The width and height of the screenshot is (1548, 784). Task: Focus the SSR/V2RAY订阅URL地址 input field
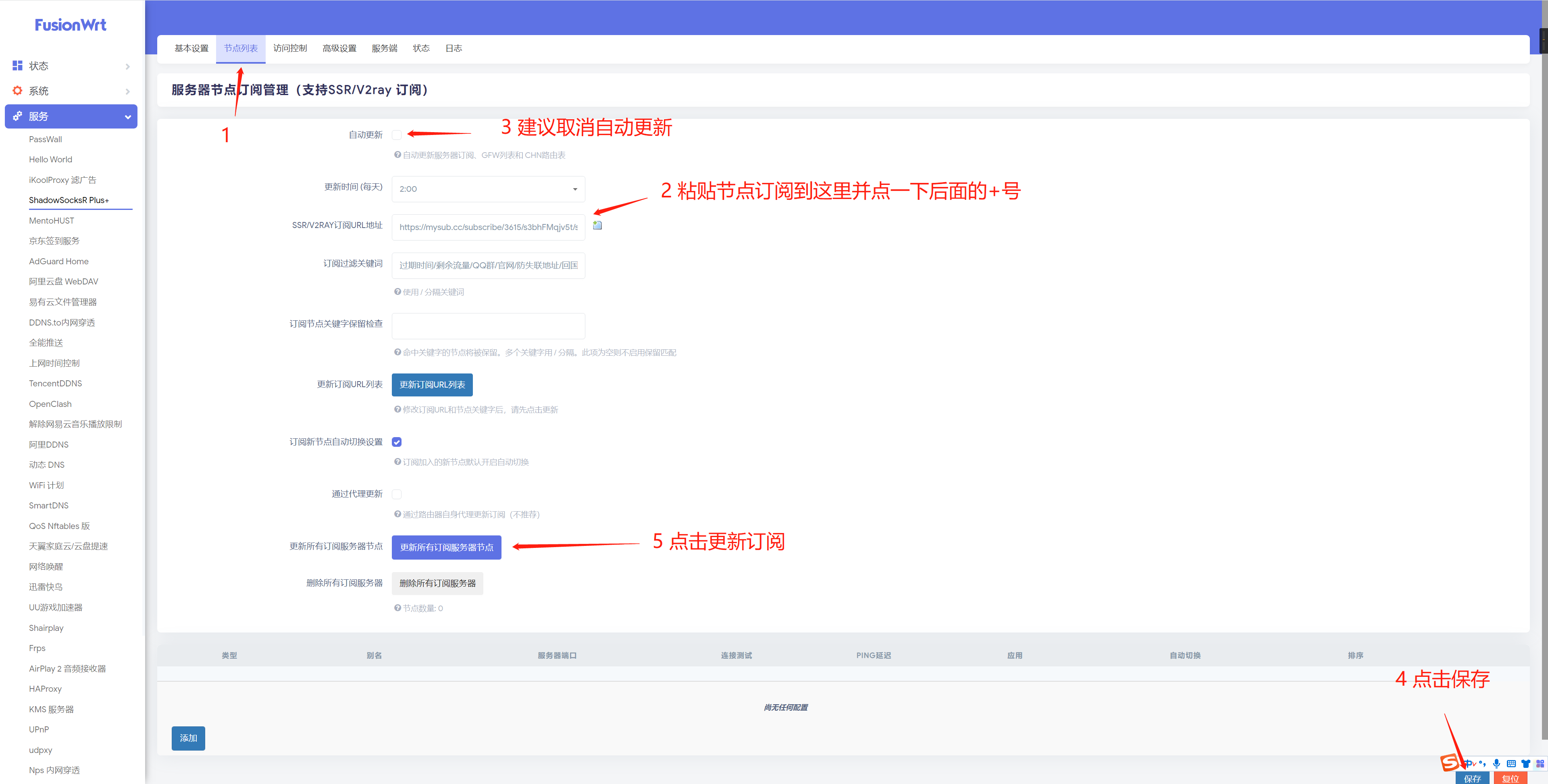point(488,227)
